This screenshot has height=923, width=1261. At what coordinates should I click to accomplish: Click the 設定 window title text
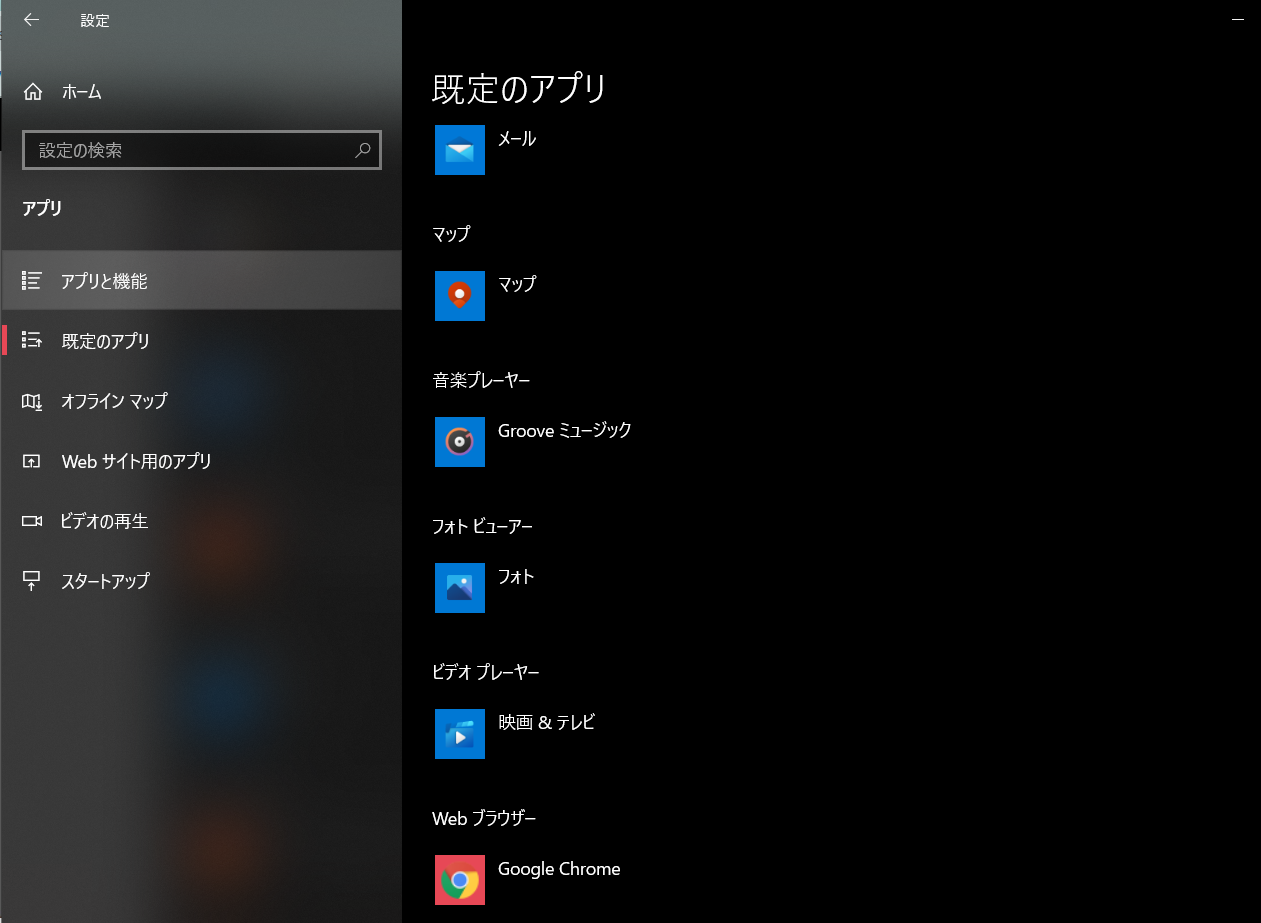click(95, 20)
